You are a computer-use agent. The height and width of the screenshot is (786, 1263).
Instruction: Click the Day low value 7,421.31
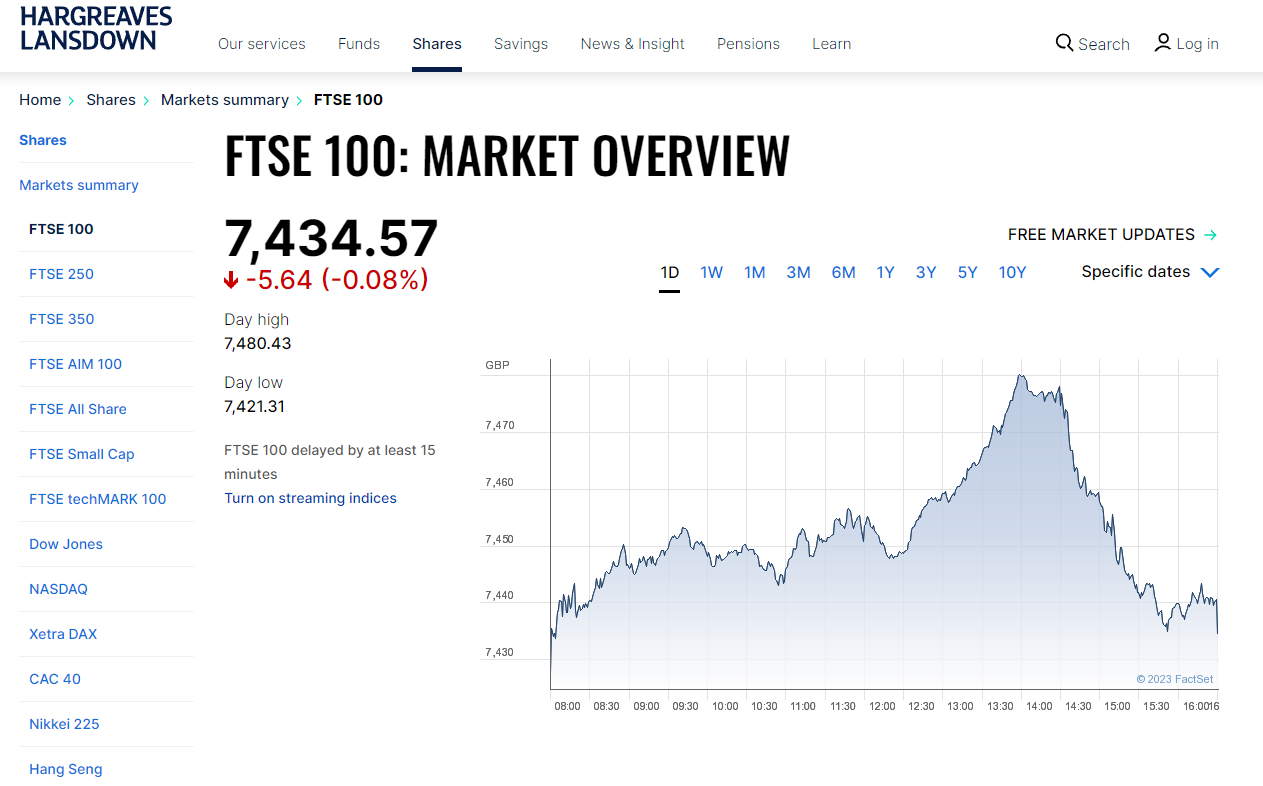pos(255,406)
